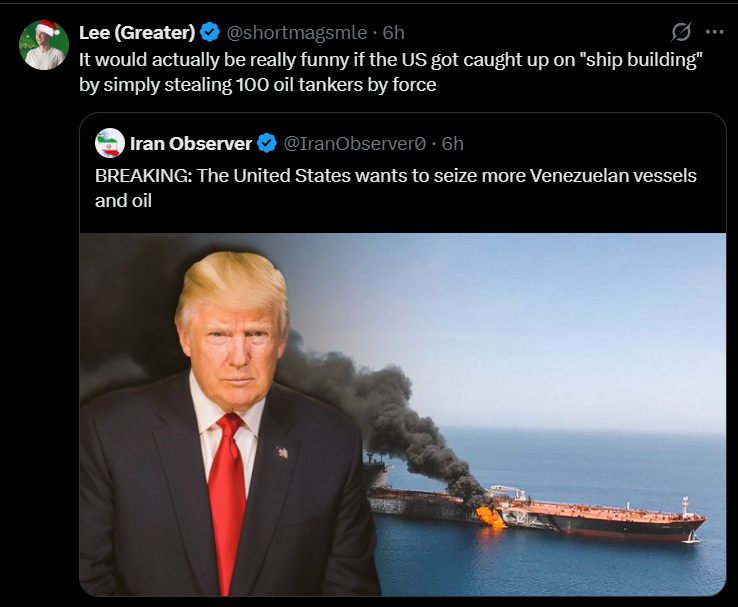Click Iran Observer's blue verified badge
Viewport: 738px width, 607px height.
coord(267,144)
